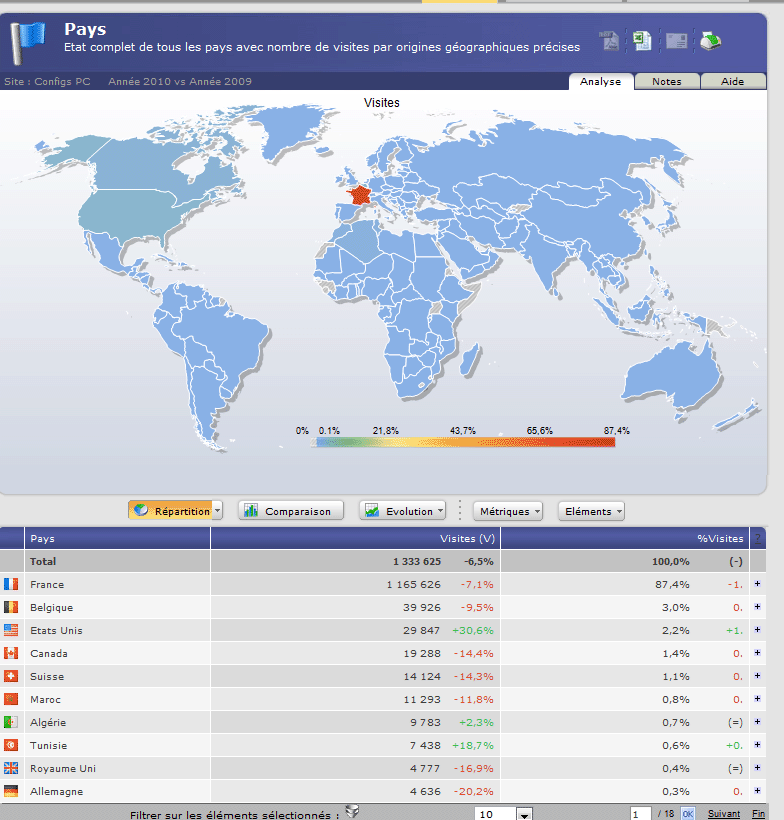Click the France flag icon
This screenshot has height=820, width=784.
point(11,584)
